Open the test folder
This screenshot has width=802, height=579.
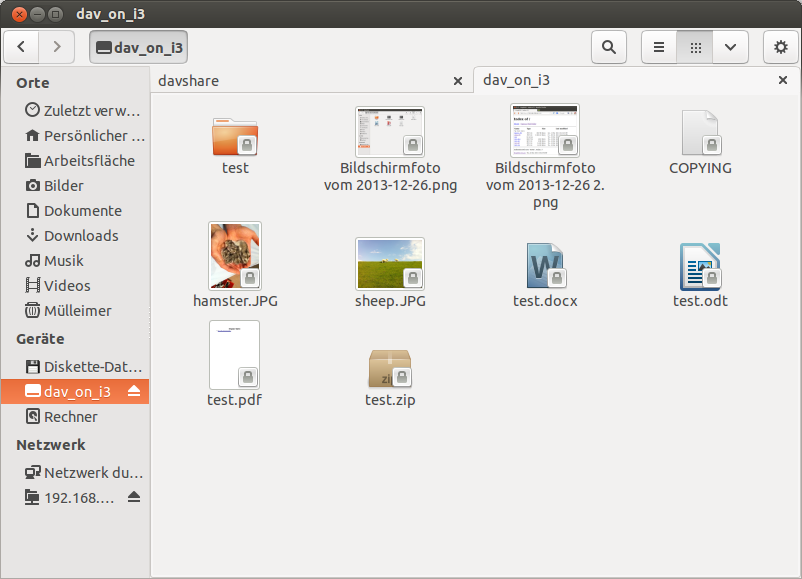tap(235, 137)
